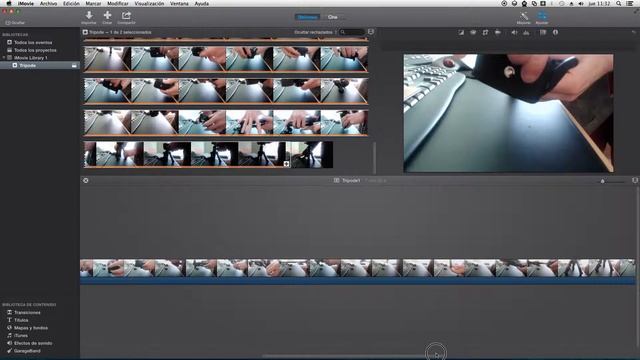The image size is (640, 360).
Task: Open the Edición menu
Action: pos(71,3)
